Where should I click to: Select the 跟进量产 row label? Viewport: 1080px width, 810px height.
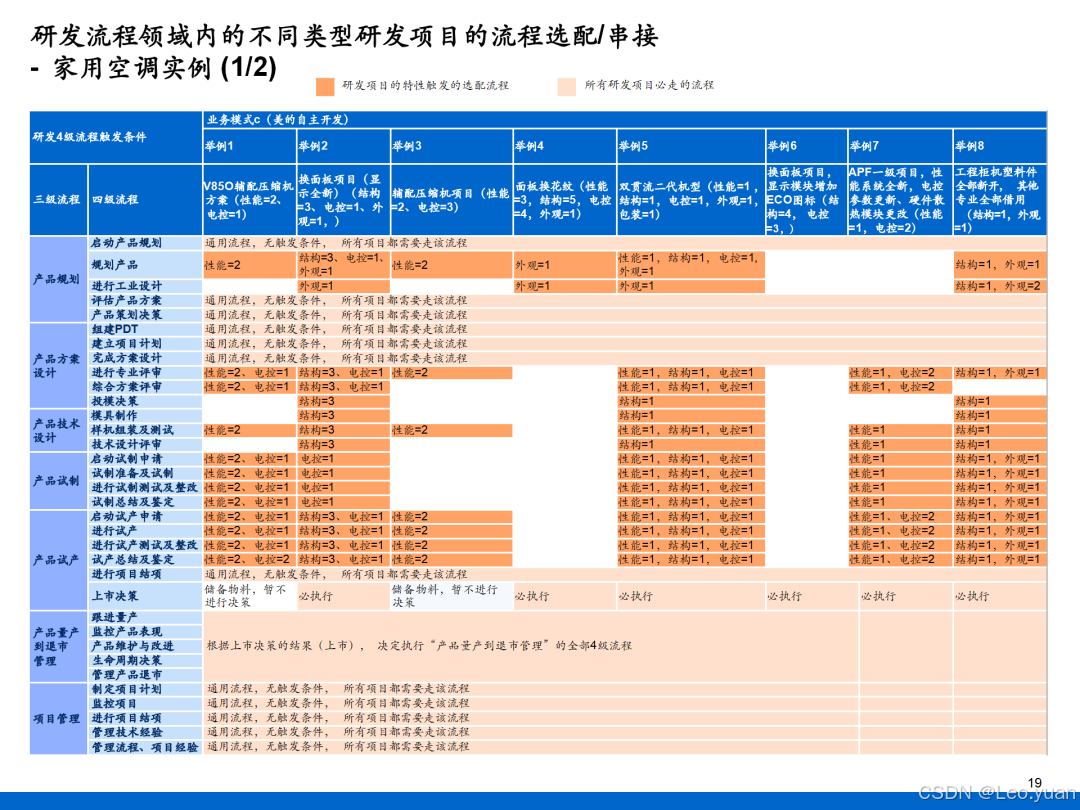click(x=145, y=617)
